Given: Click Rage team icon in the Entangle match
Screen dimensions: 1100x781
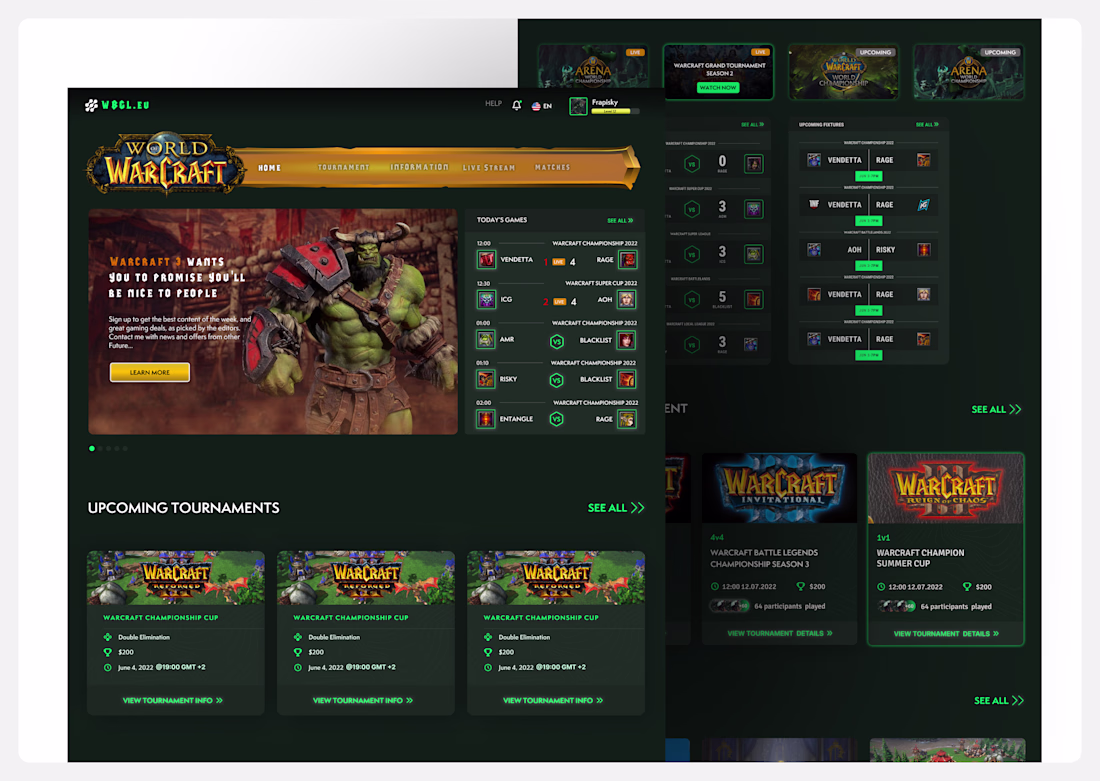Looking at the screenshot, I should pos(626,420).
